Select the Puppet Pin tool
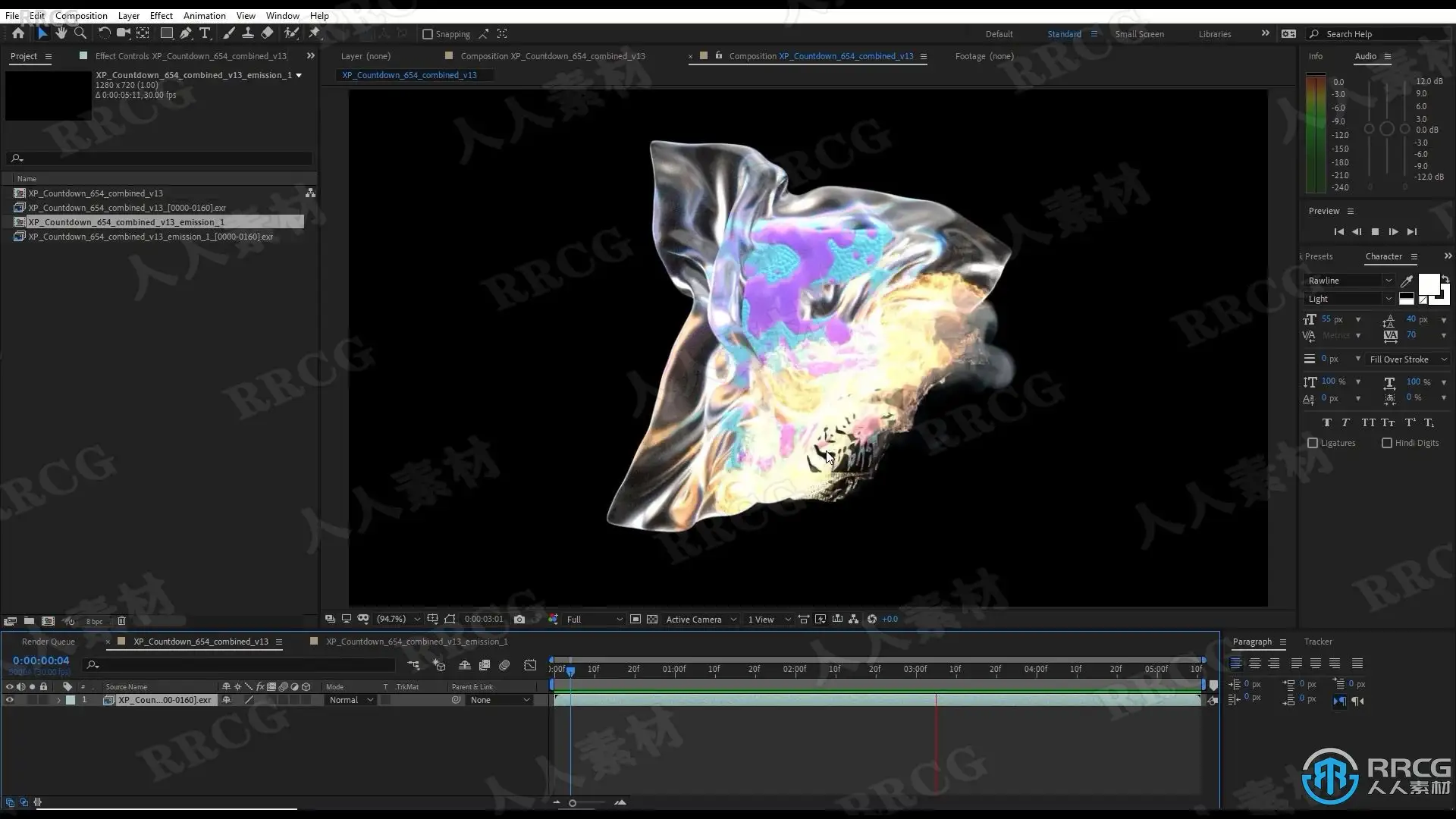The height and width of the screenshot is (819, 1456). point(315,33)
